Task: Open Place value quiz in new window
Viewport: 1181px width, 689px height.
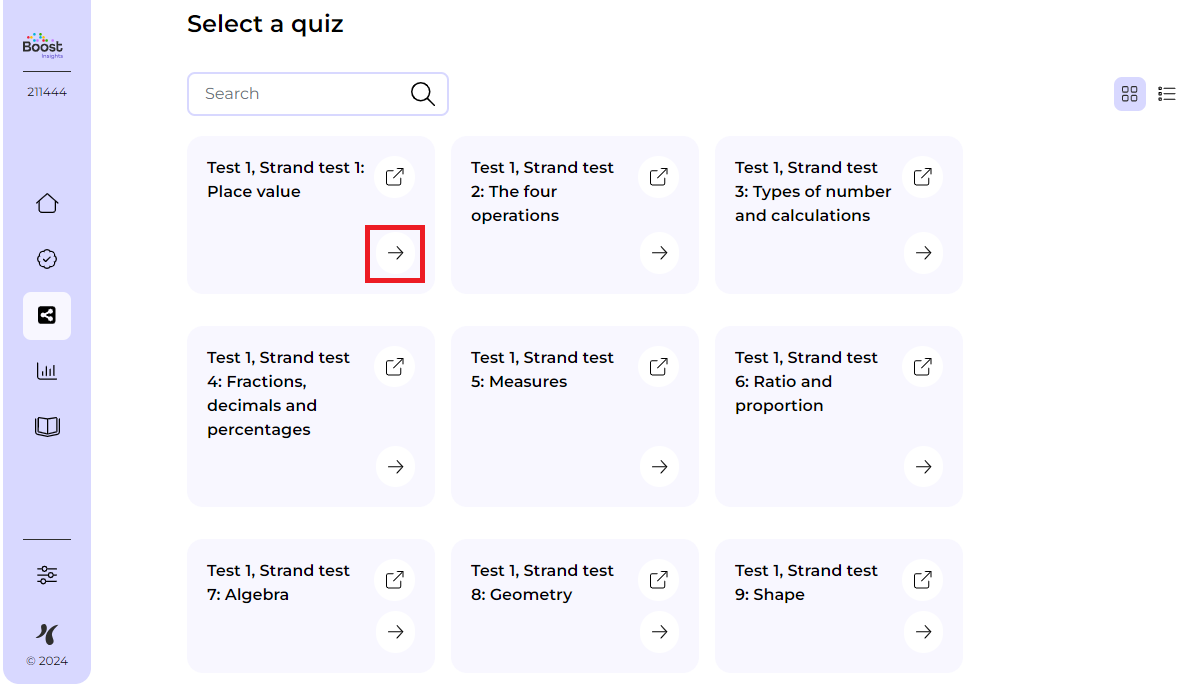Action: [x=395, y=177]
